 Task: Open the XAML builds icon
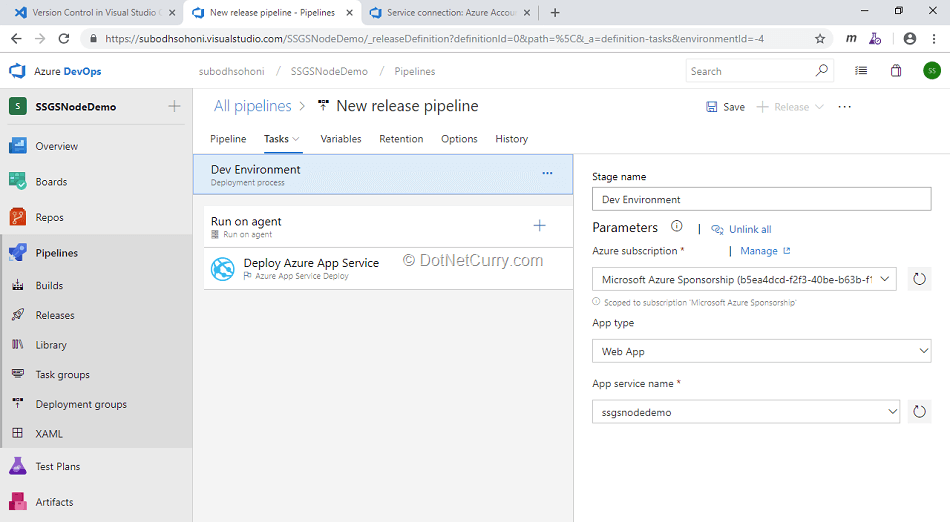(18, 434)
